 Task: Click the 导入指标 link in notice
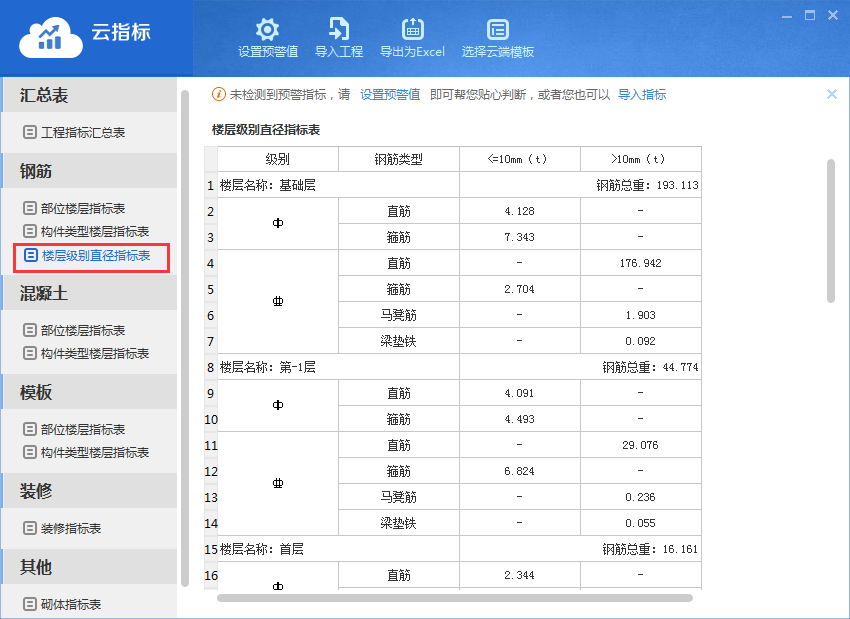[x=642, y=94]
